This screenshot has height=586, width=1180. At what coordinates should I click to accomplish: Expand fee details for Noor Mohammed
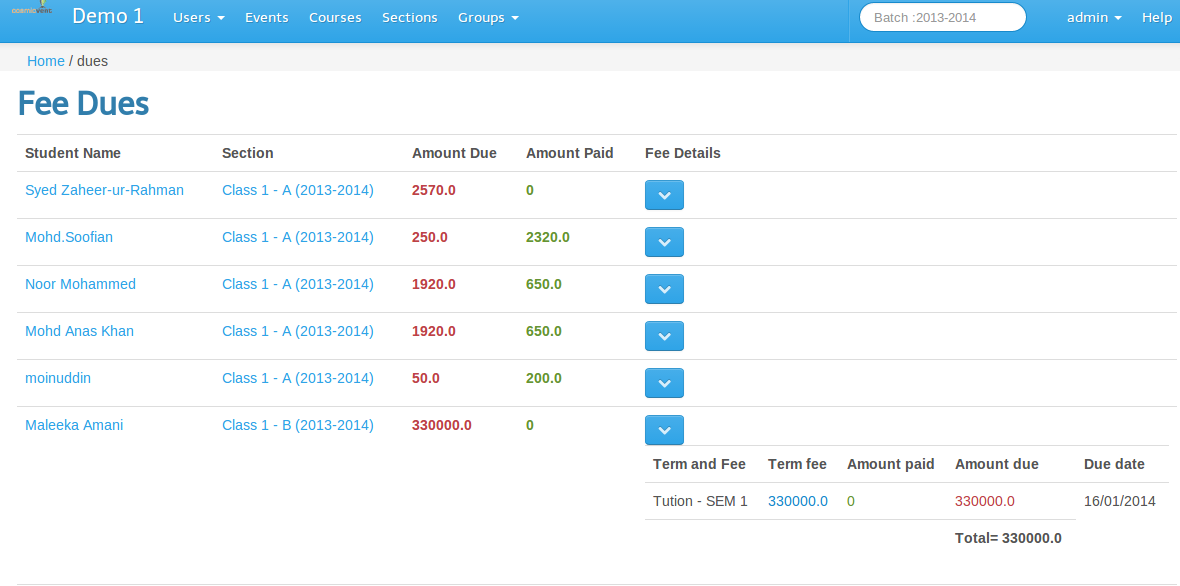(664, 289)
